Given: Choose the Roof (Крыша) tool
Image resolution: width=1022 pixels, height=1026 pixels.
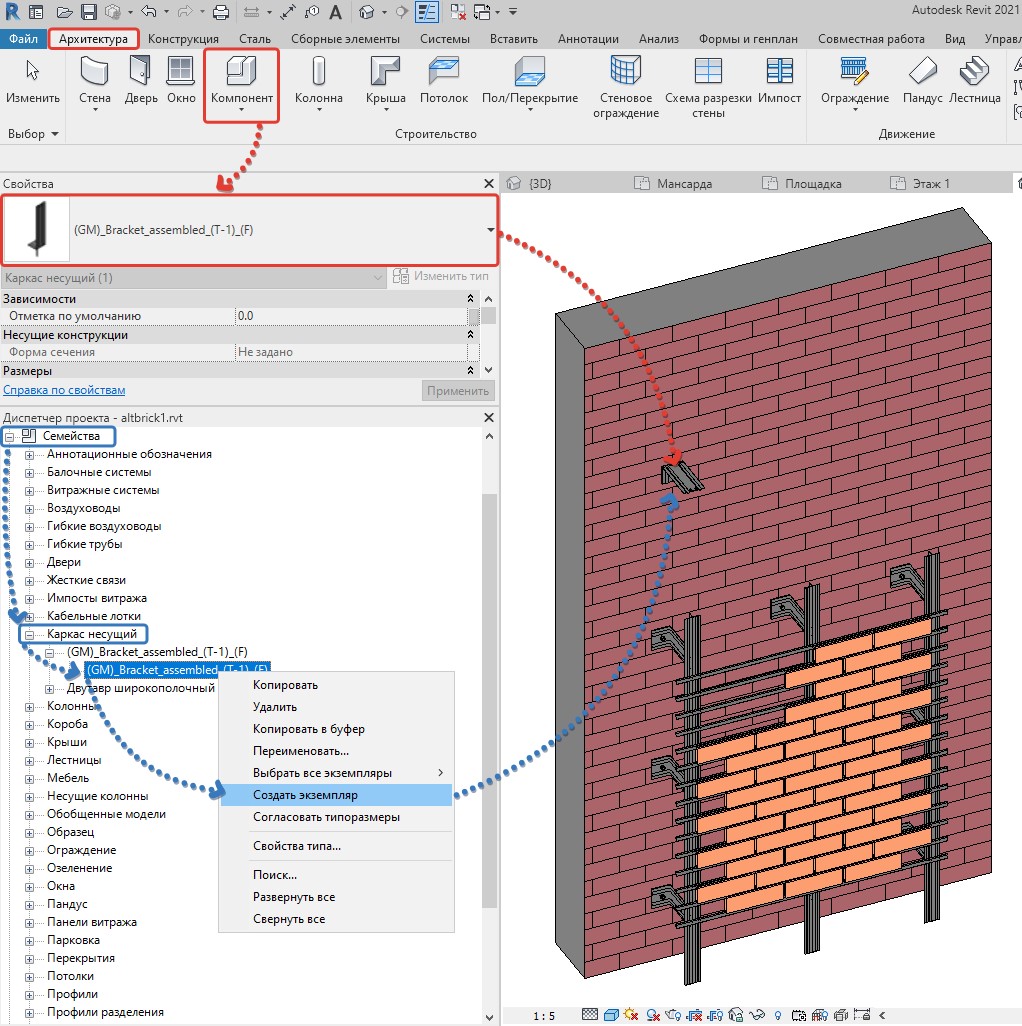Looking at the screenshot, I should pos(385,73).
